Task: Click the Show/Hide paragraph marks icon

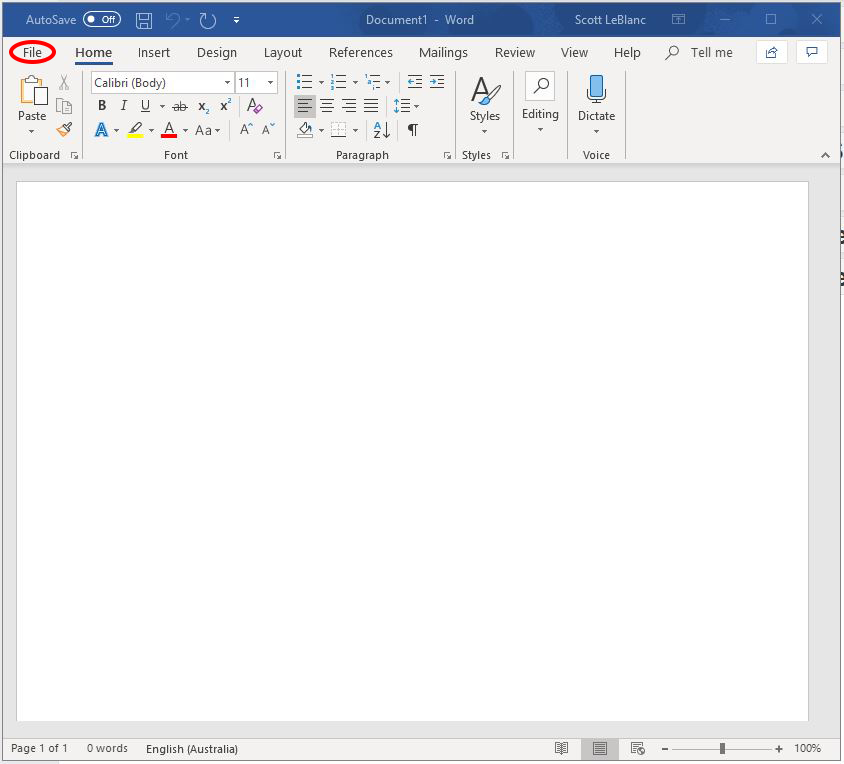Action: 413,130
